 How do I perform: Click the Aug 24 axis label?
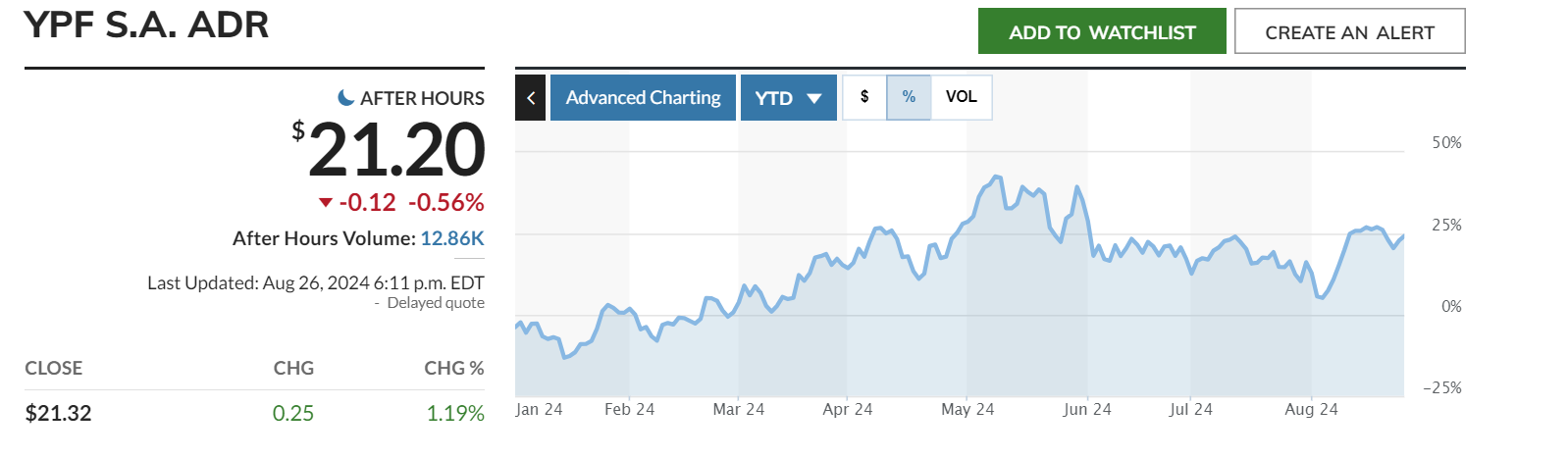(x=1311, y=409)
